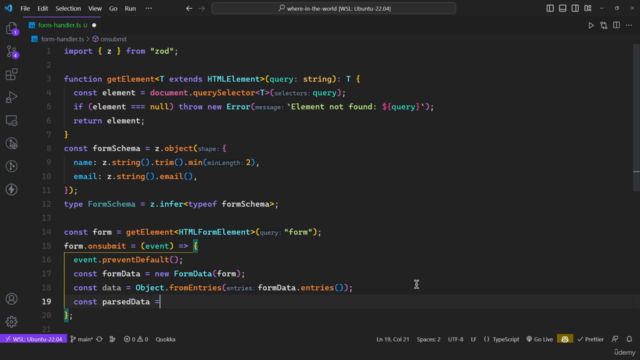Click parsedData on line 19
The width and height of the screenshot is (640, 360).
[126, 302]
